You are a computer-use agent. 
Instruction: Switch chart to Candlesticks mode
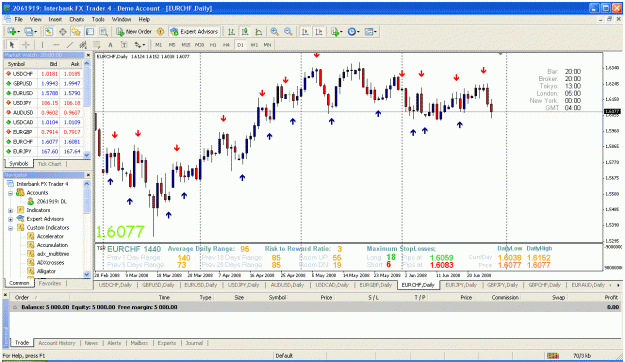click(245, 31)
